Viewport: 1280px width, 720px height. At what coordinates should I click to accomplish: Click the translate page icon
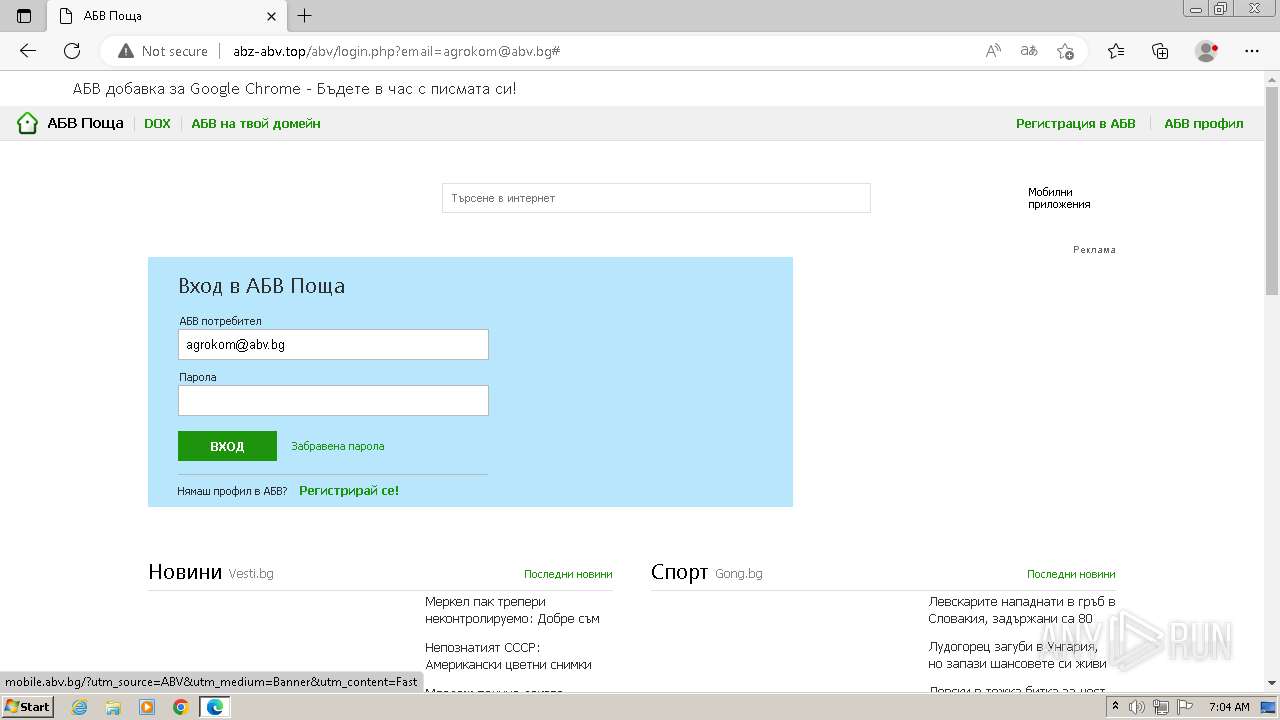[1029, 51]
